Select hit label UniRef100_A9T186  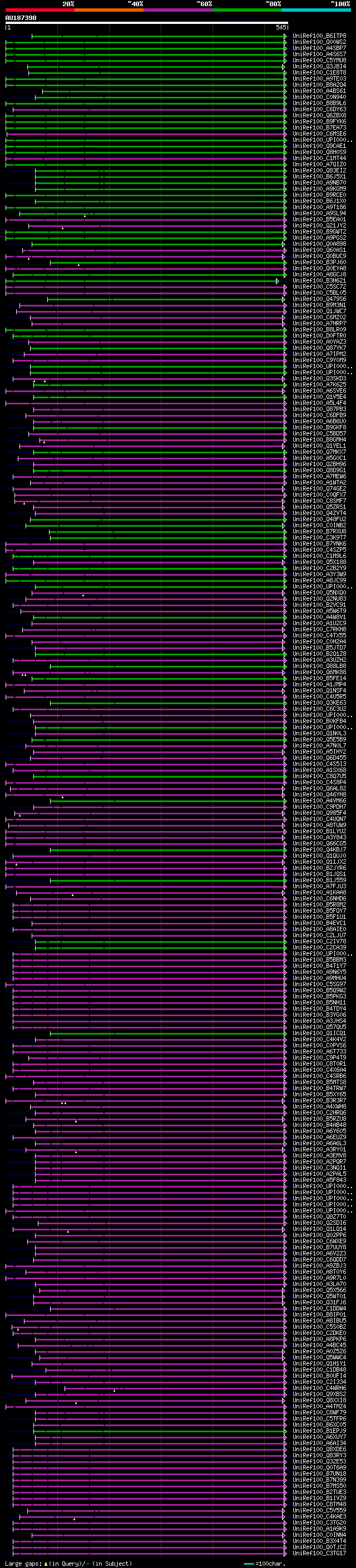319,207
